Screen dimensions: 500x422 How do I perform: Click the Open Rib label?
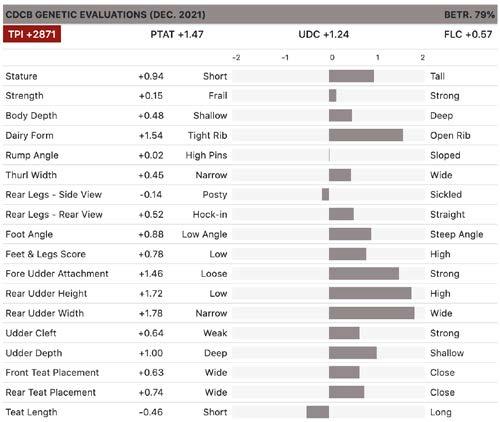[450, 135]
